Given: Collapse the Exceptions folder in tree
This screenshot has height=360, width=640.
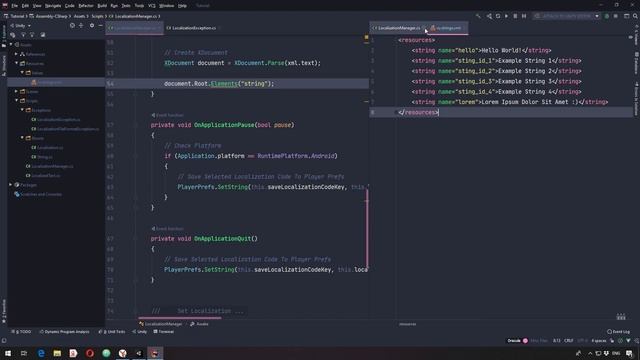Looking at the screenshot, I should [x=22, y=110].
